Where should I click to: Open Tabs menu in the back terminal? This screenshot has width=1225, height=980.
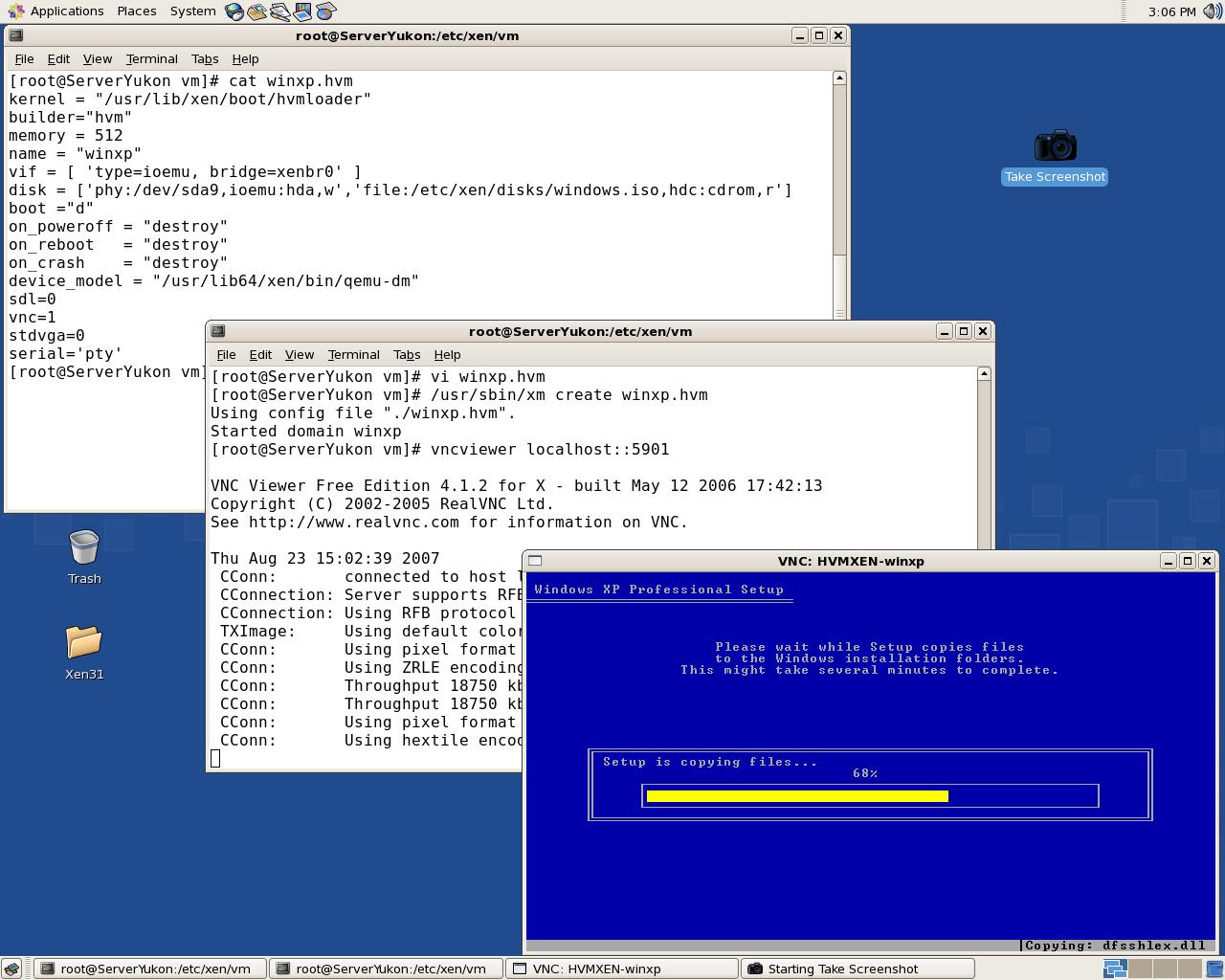[x=205, y=58]
